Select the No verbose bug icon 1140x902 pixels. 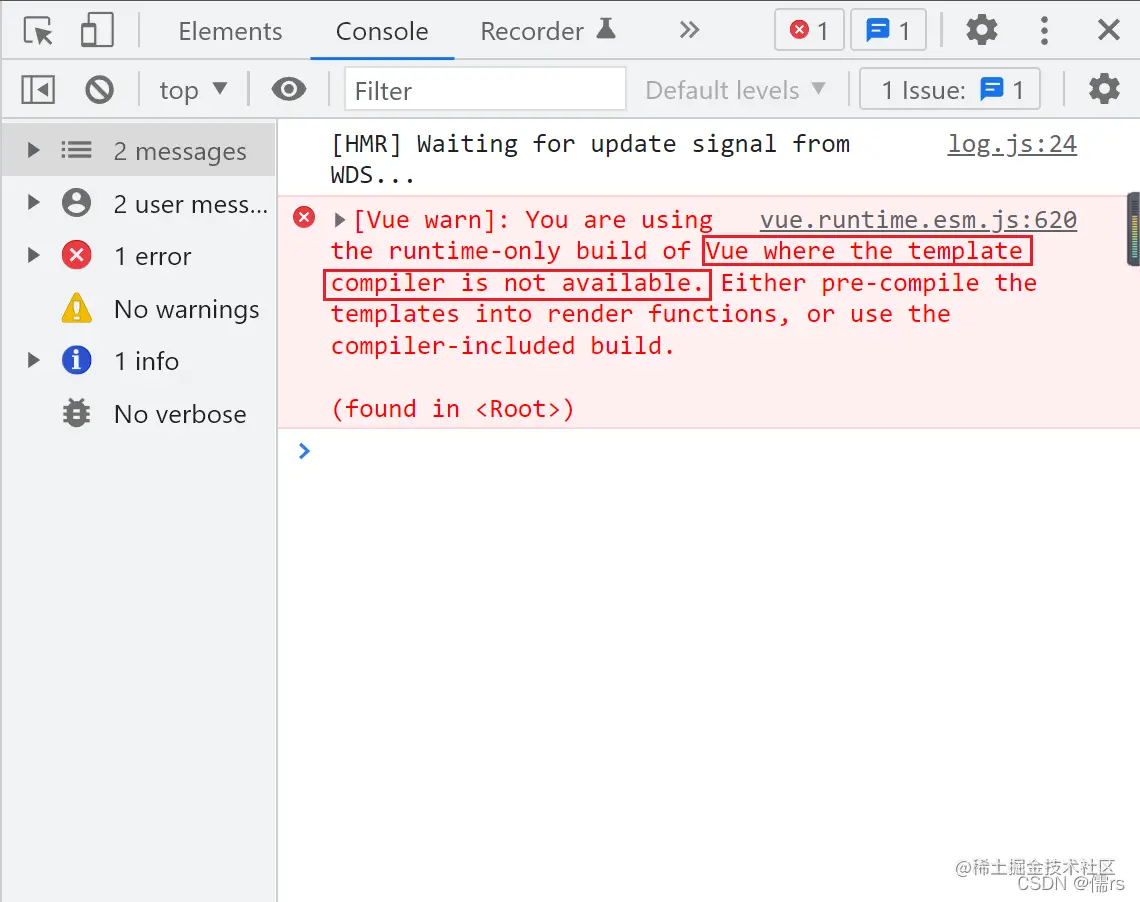click(76, 413)
